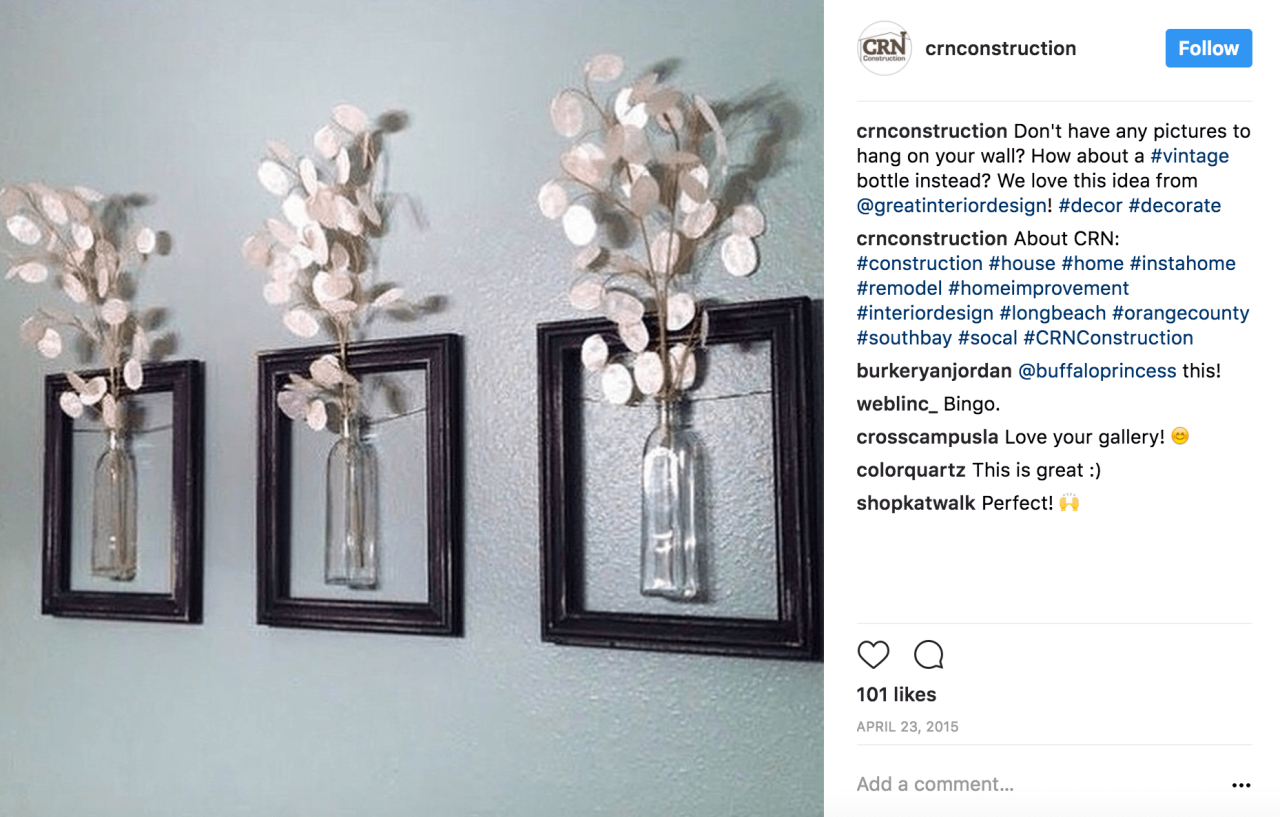View the weblinc_ commenter profile
The image size is (1280, 817).
897,404
